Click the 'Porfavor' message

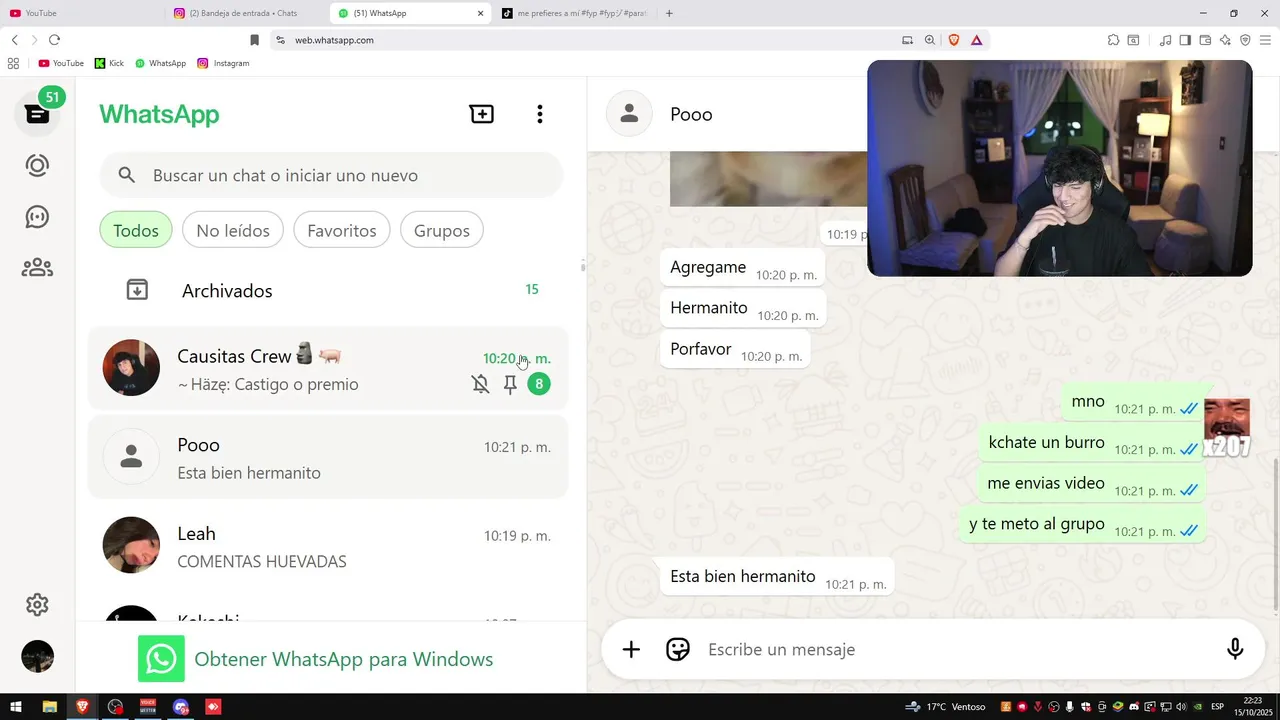(x=735, y=349)
